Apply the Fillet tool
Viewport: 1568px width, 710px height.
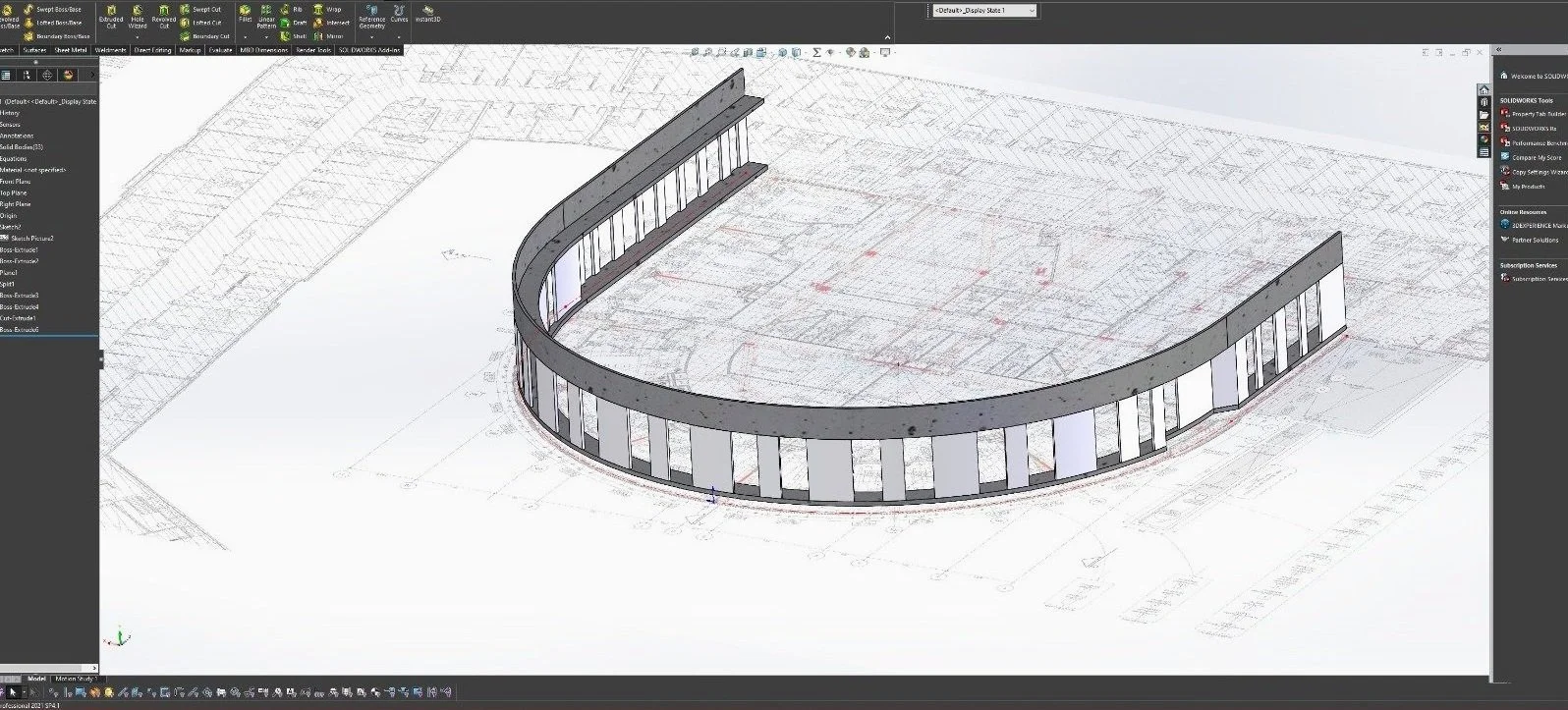click(x=245, y=14)
